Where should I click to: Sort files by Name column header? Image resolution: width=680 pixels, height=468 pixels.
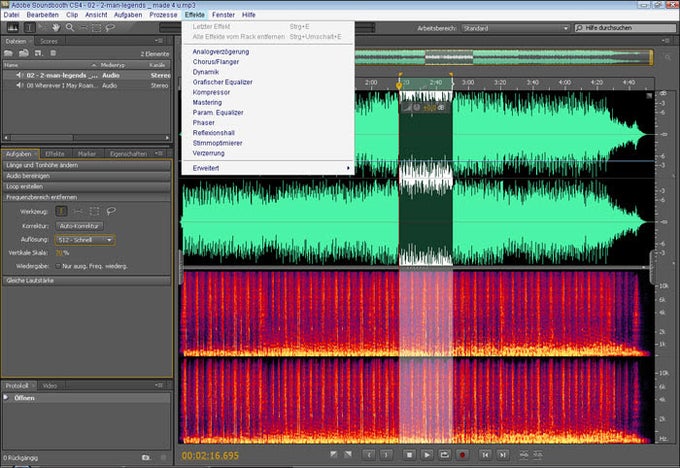pyautogui.click(x=50, y=65)
